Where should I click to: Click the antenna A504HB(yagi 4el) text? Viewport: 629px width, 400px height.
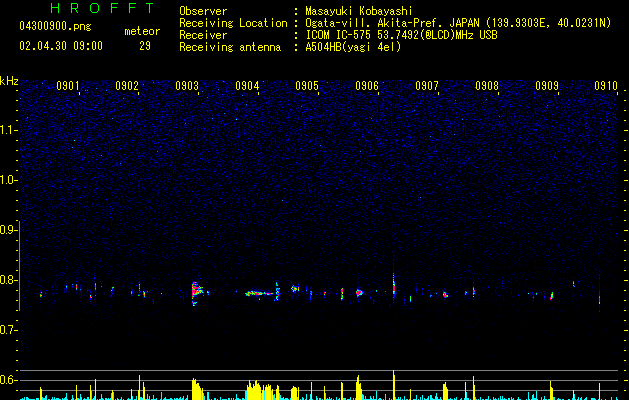pos(353,47)
